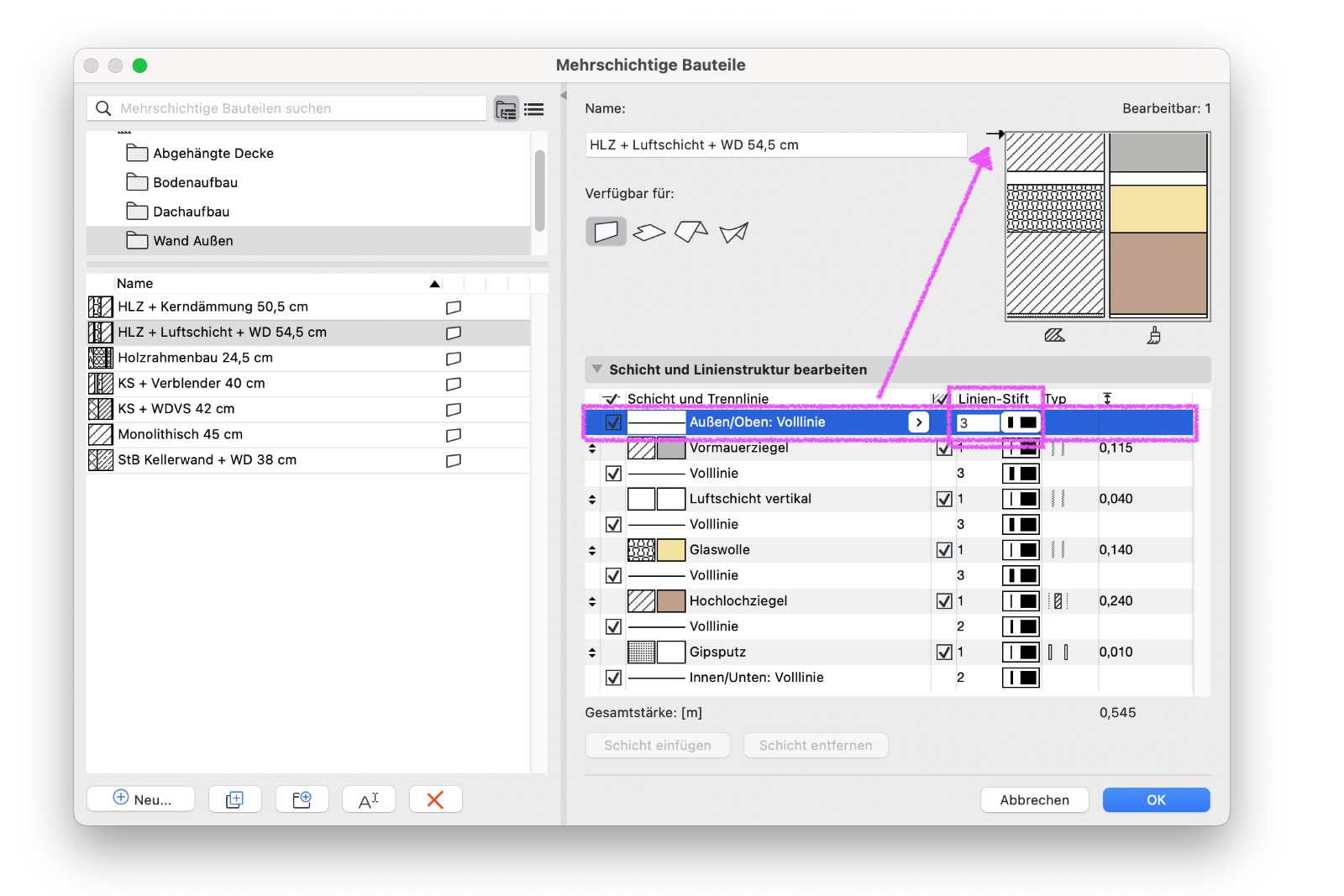Click the Mehrschichtige Bauteilen suchen search field

coord(287,108)
